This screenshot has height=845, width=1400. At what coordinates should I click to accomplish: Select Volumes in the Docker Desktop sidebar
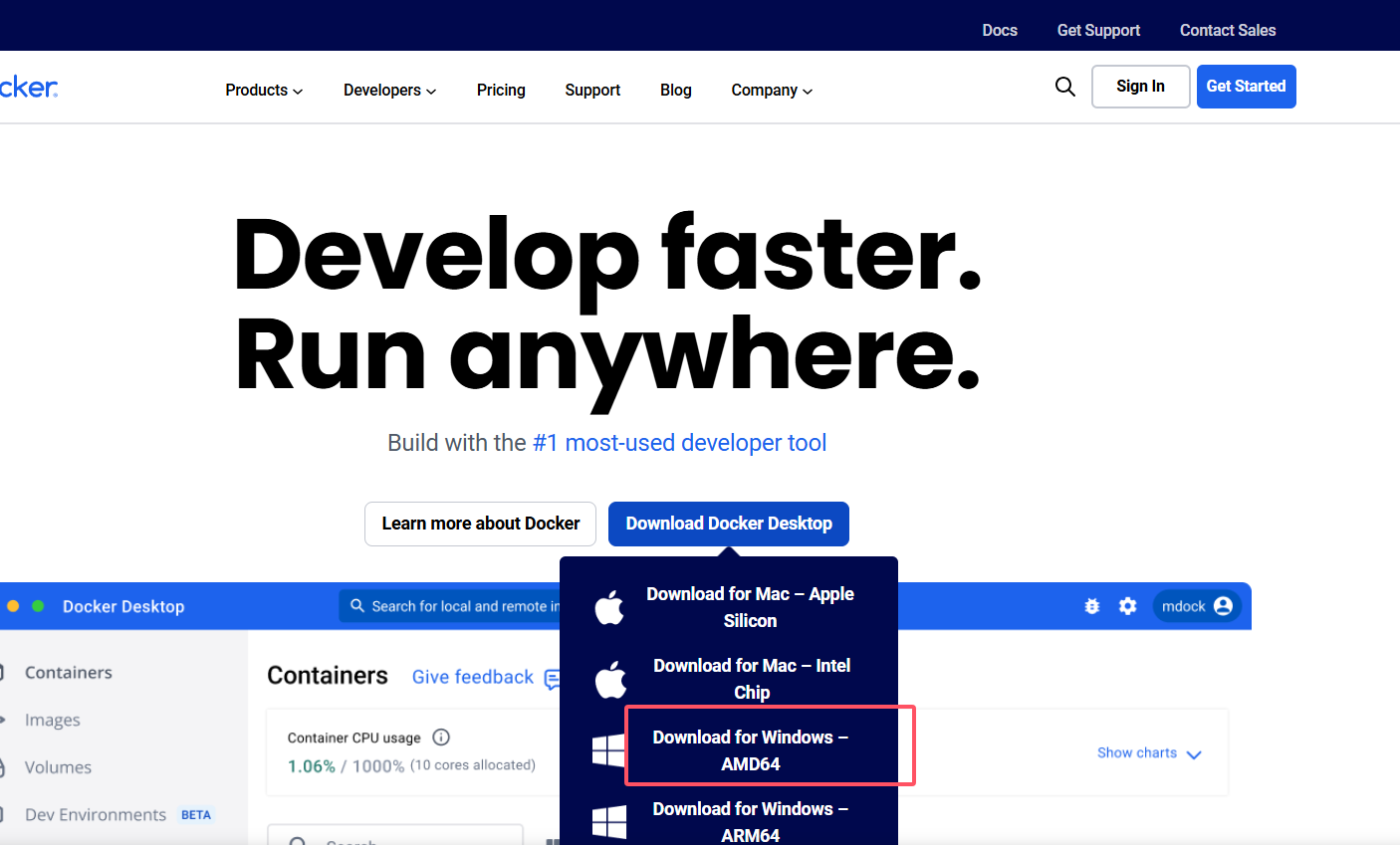pos(58,767)
